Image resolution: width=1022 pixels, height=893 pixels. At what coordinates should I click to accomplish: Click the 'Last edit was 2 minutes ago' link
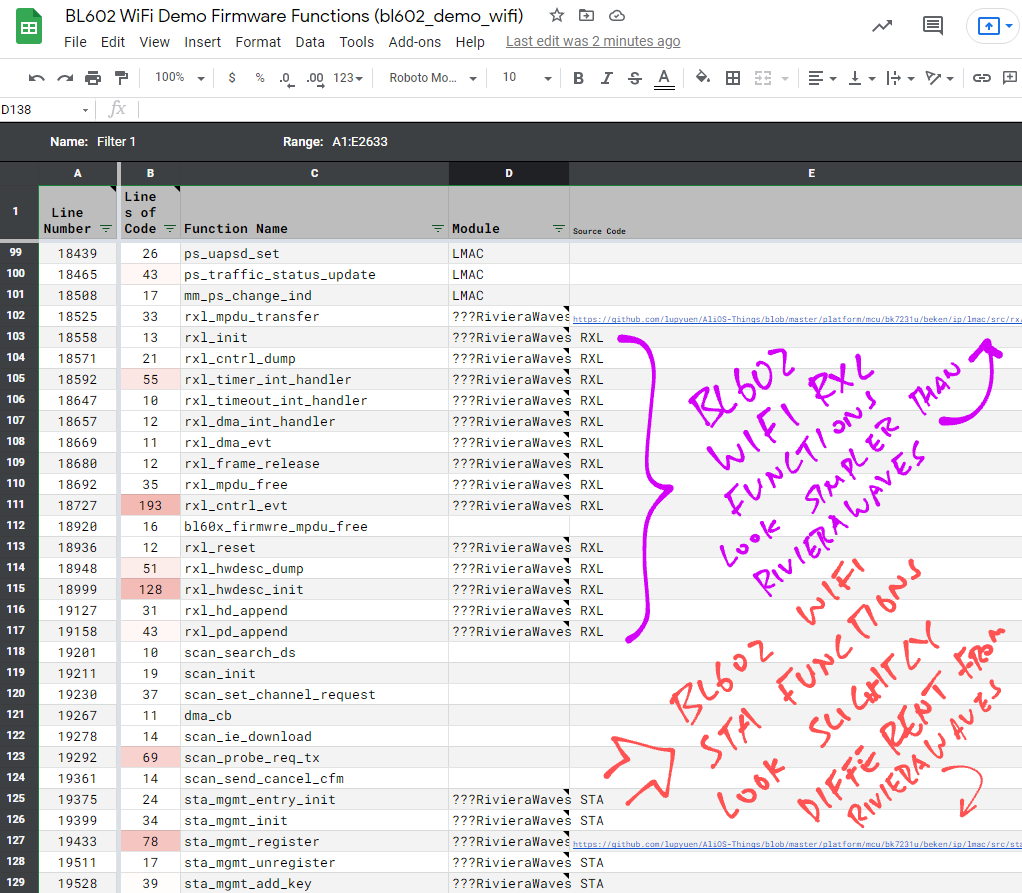[593, 42]
